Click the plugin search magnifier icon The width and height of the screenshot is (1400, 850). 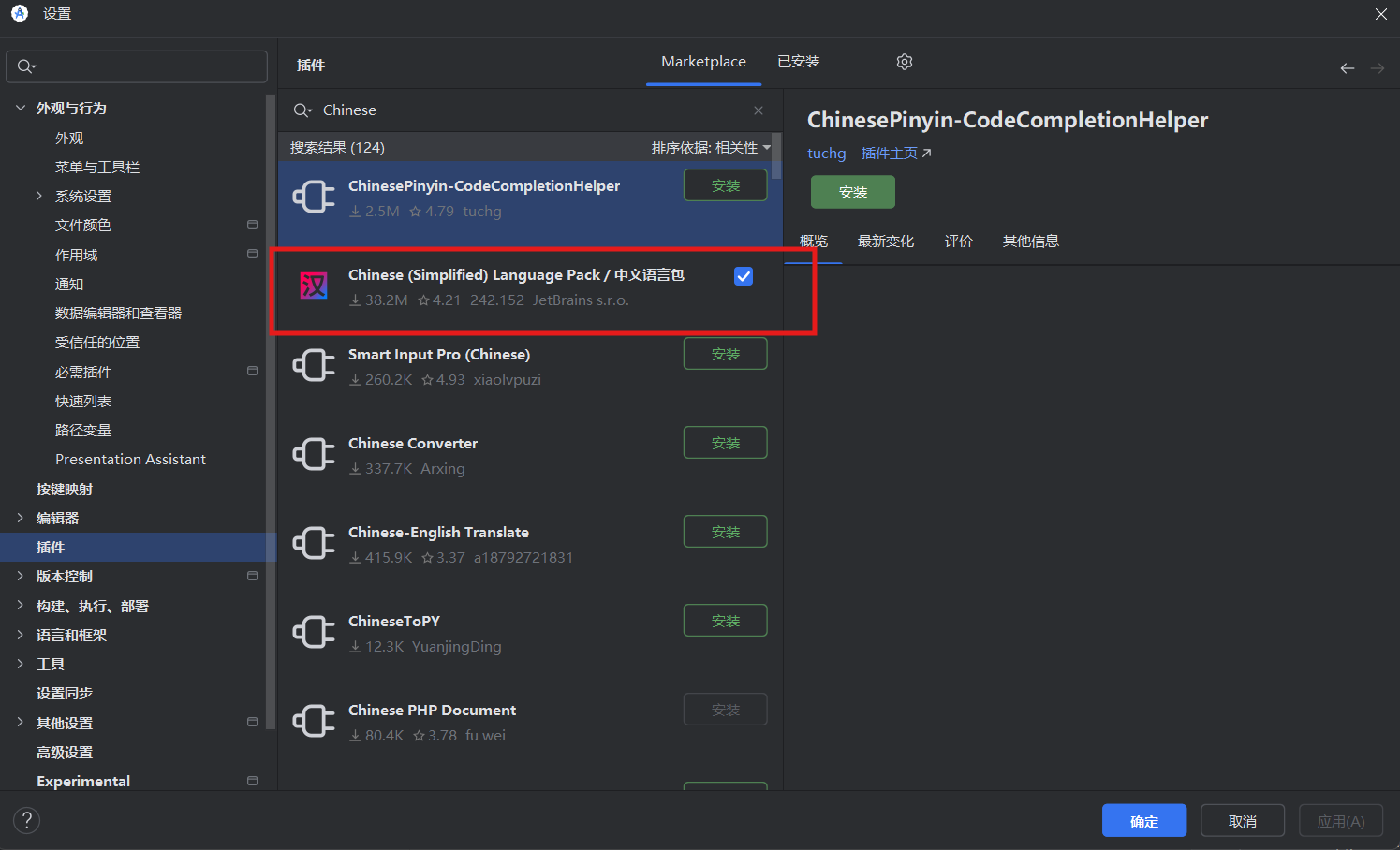pyautogui.click(x=302, y=110)
